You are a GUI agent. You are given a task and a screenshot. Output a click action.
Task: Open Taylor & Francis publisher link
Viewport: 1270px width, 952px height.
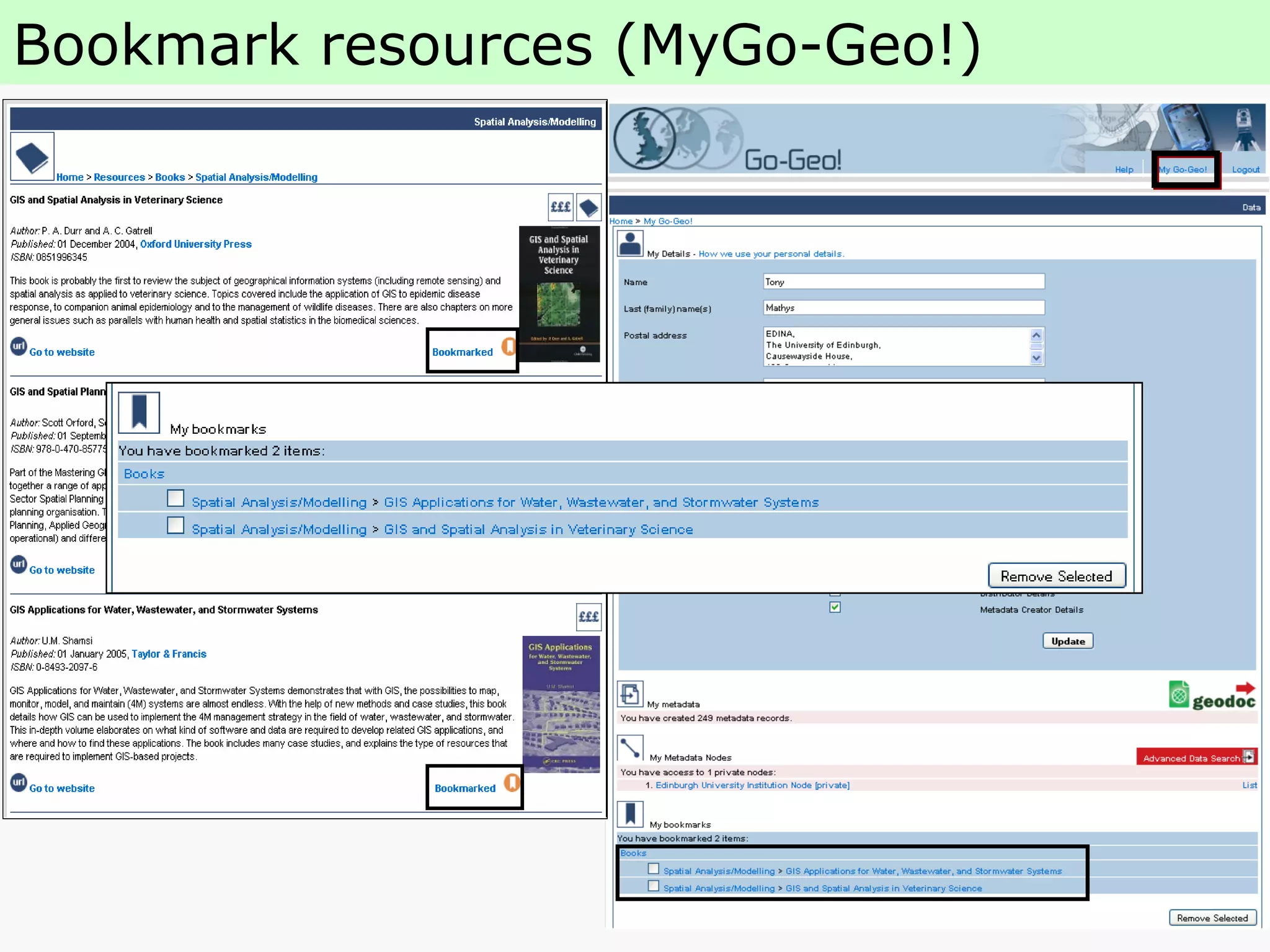(x=169, y=654)
